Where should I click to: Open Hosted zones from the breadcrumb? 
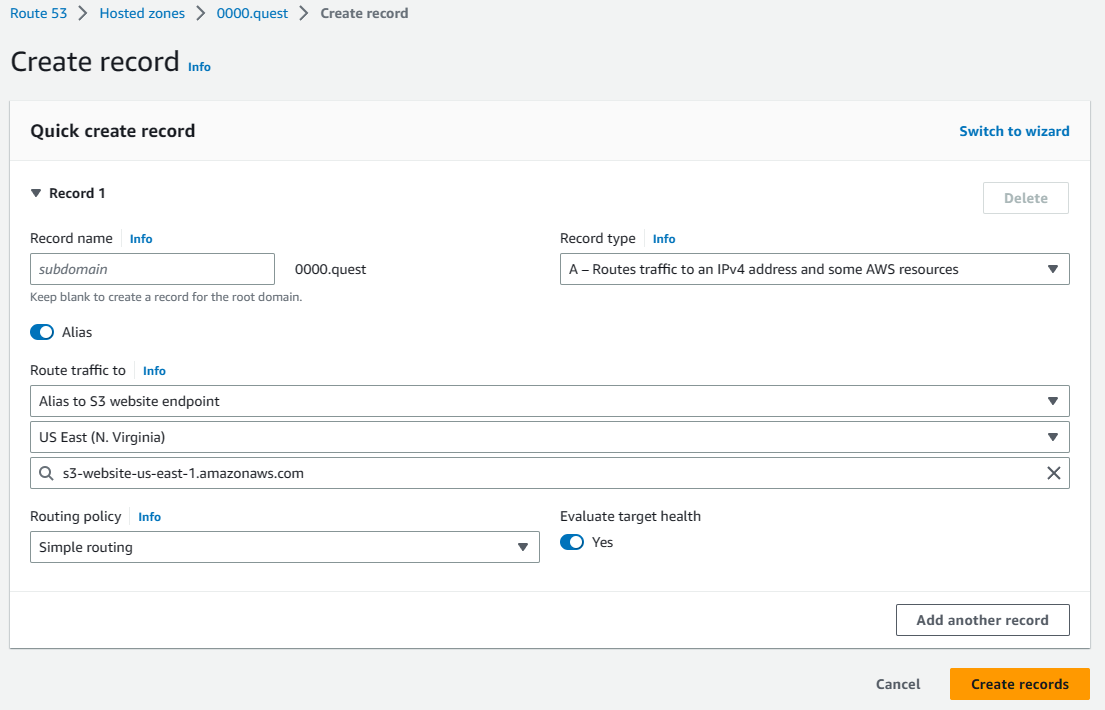tap(141, 13)
